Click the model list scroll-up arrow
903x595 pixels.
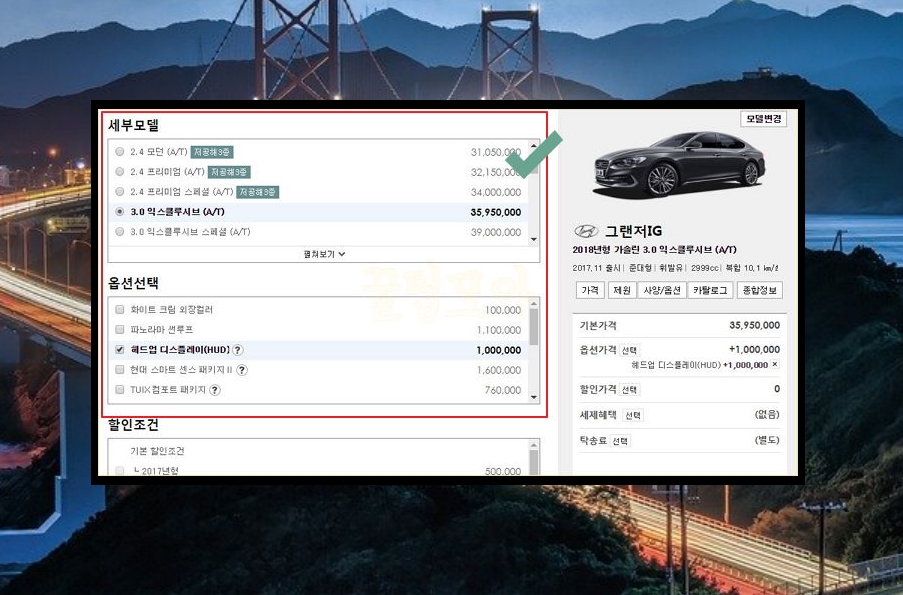(534, 146)
